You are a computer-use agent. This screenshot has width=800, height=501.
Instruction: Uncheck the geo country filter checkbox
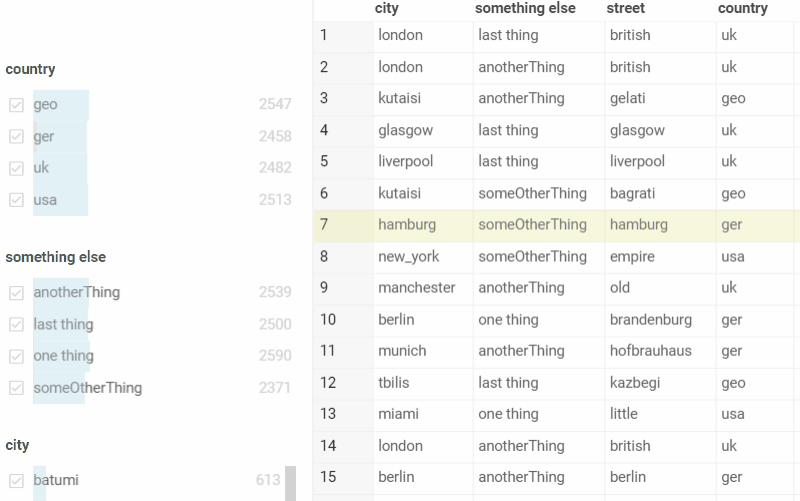tap(16, 105)
